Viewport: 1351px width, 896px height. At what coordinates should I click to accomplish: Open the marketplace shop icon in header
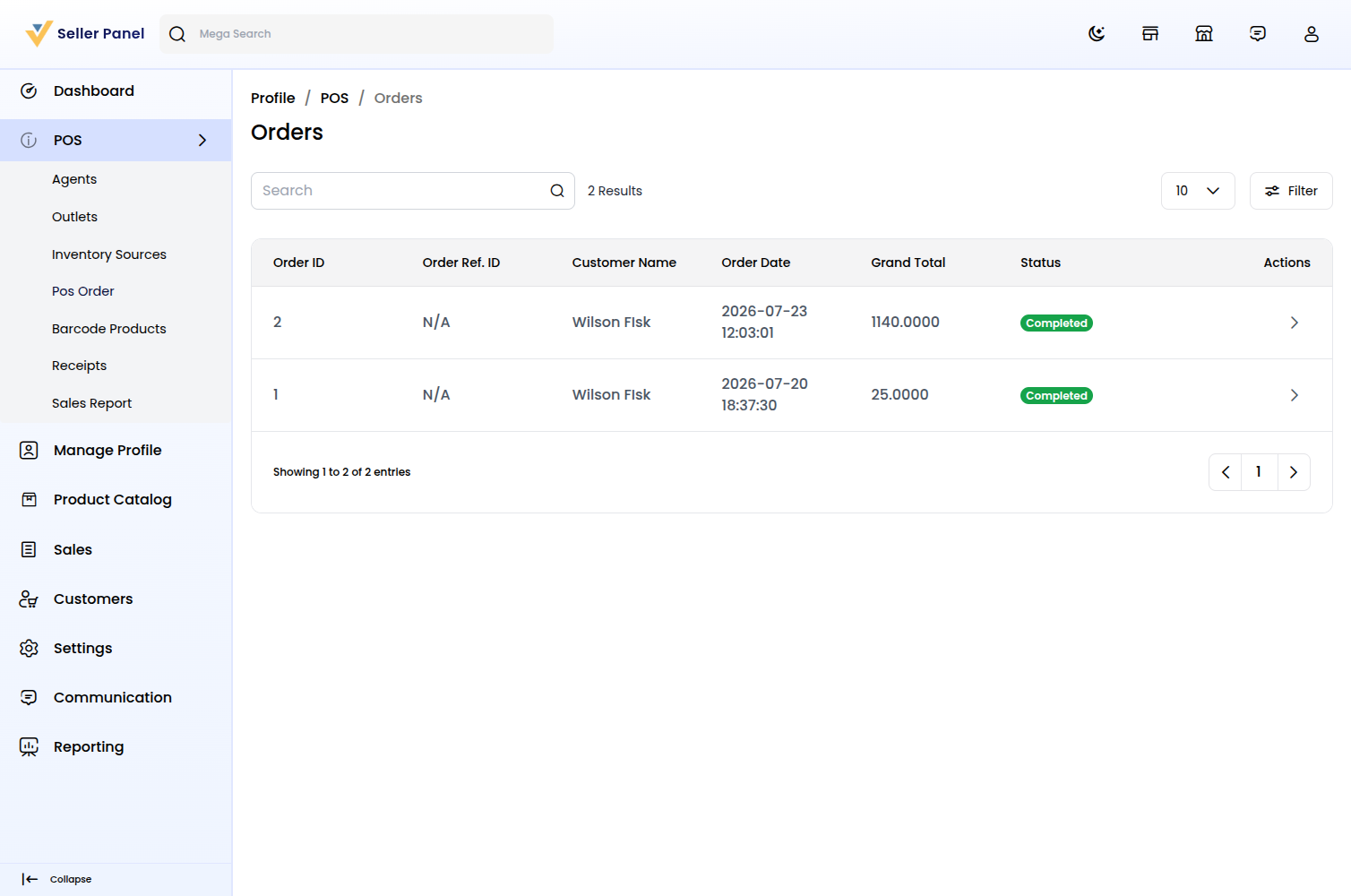pos(1204,34)
